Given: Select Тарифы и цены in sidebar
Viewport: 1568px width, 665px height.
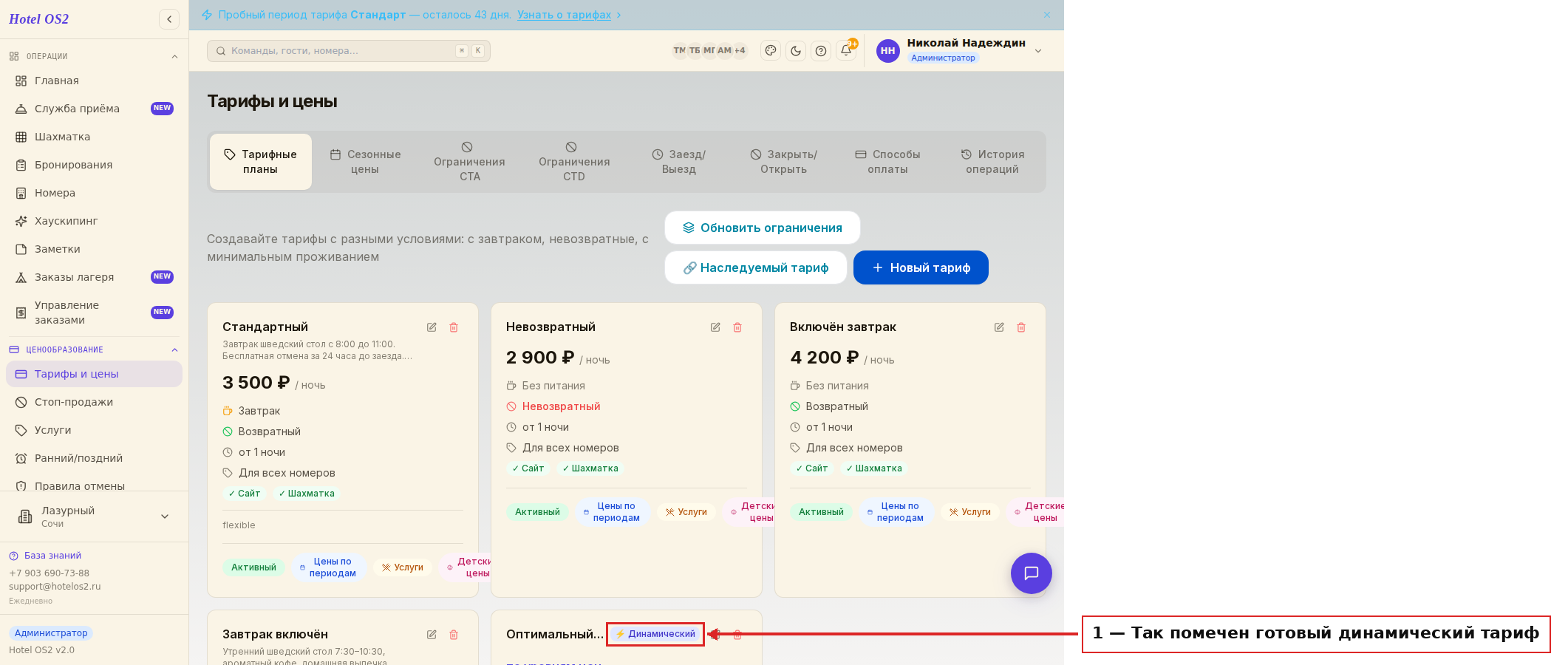Looking at the screenshot, I should click(94, 374).
